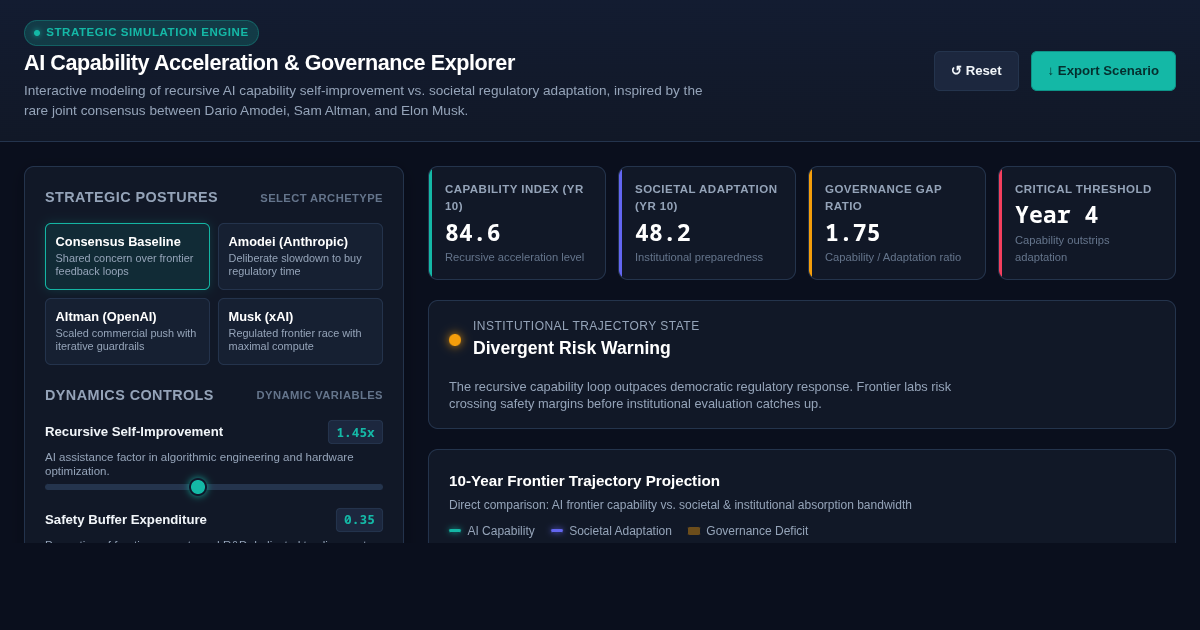Click the Dynamics Controls heading

click(129, 395)
